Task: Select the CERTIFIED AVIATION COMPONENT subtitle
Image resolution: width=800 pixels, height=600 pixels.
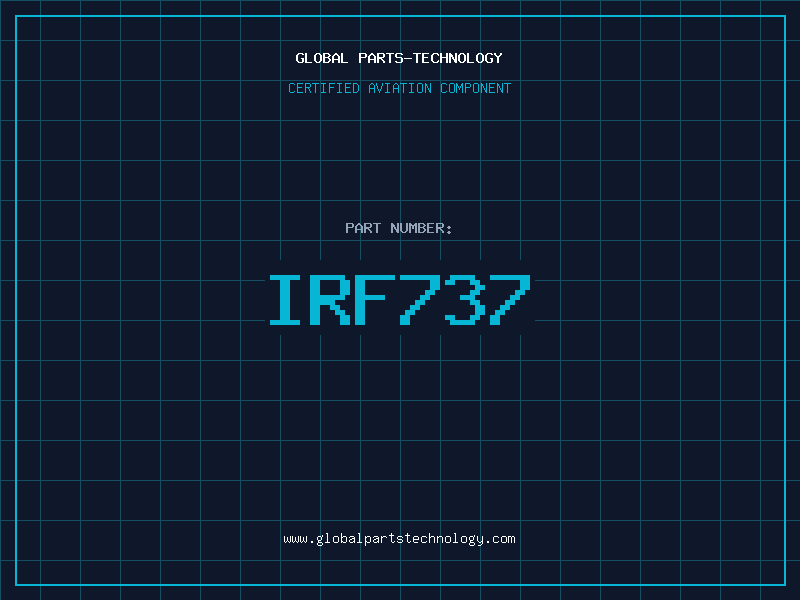Action: coord(399,88)
